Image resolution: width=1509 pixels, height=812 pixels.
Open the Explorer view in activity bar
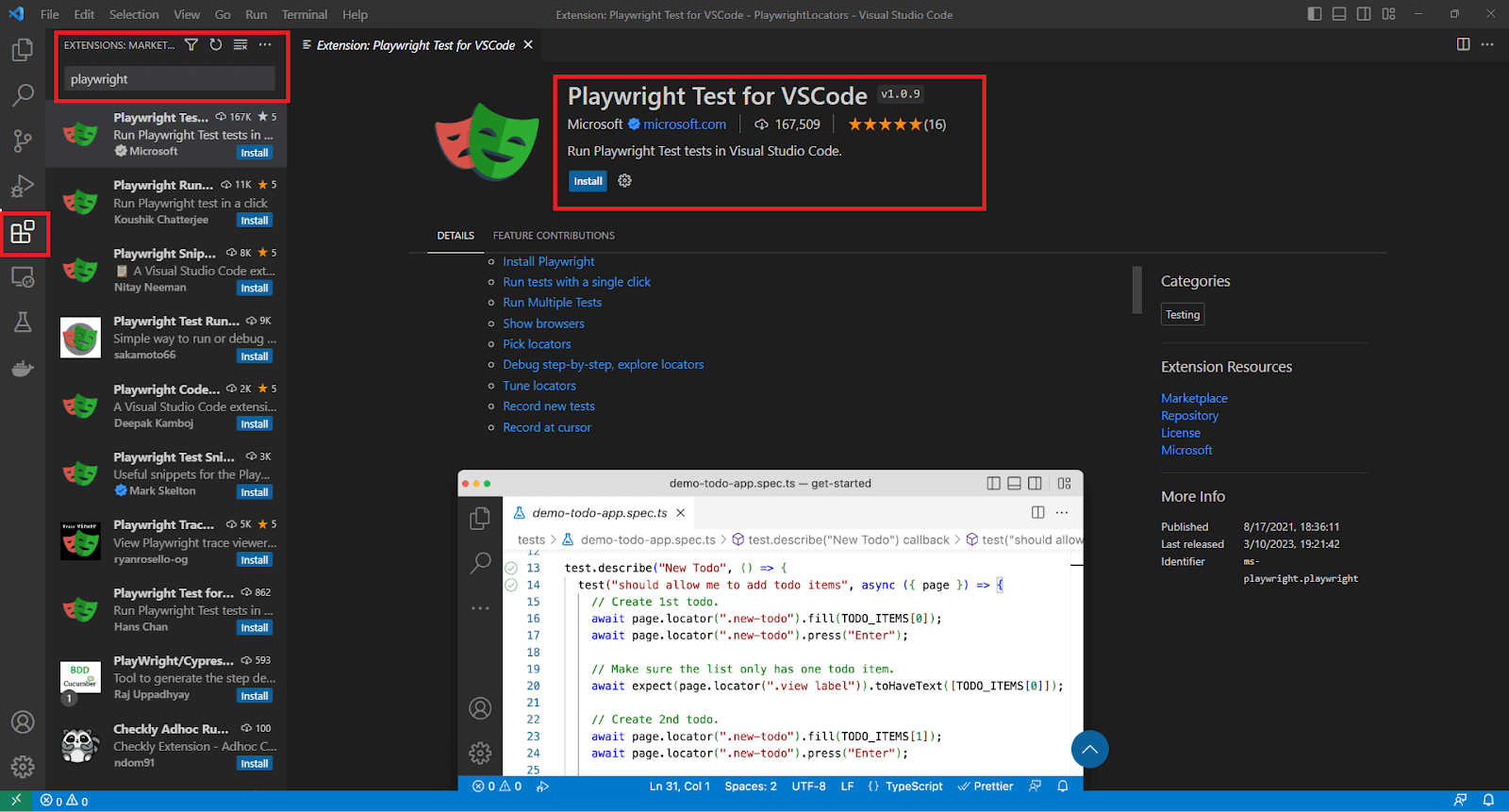[23, 50]
